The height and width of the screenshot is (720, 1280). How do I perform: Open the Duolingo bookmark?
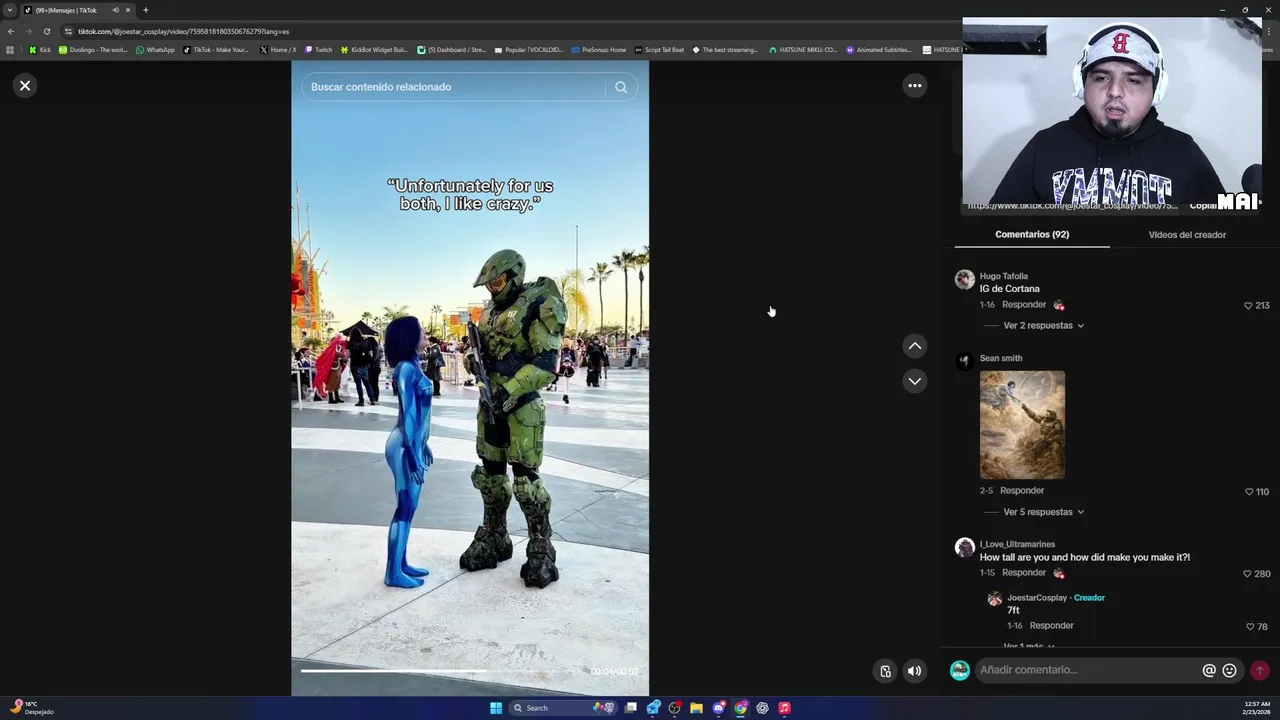[93, 49]
